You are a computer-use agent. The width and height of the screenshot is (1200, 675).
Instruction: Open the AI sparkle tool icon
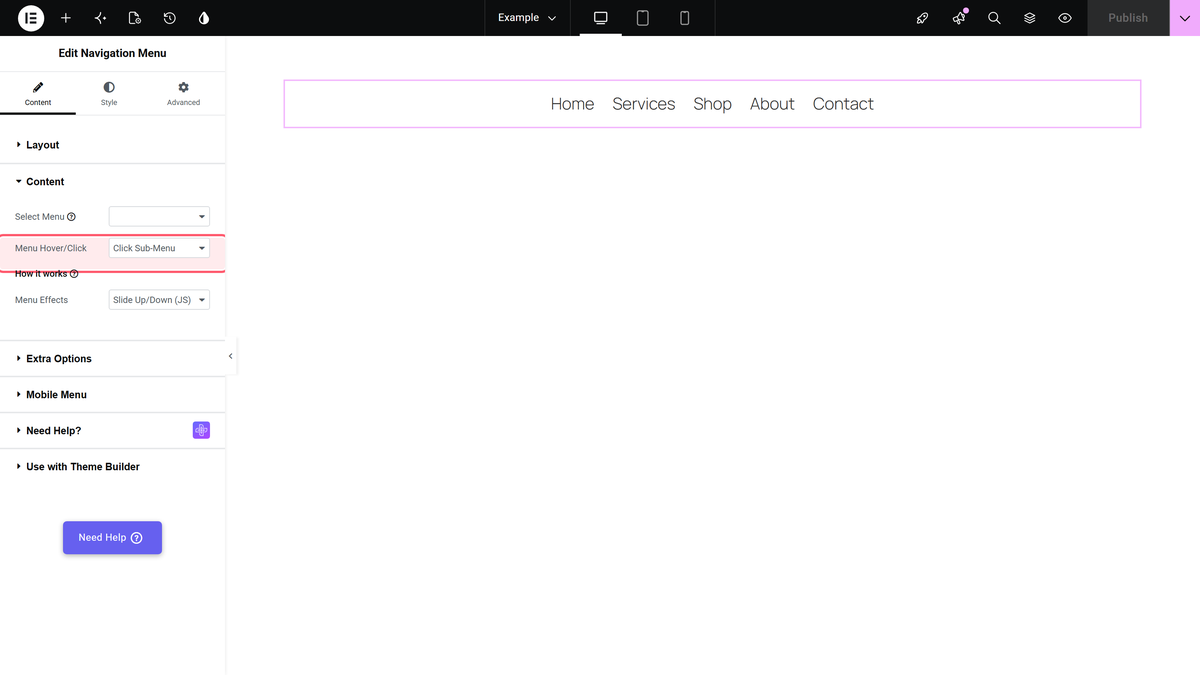100,18
